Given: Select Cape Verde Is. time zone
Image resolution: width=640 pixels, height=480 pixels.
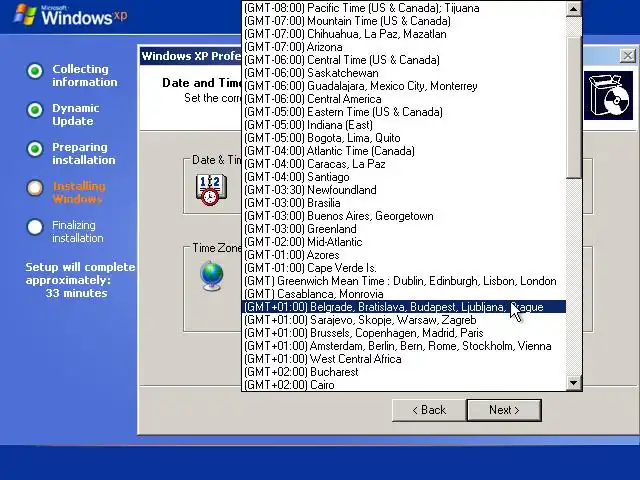Looking at the screenshot, I should 404,268.
